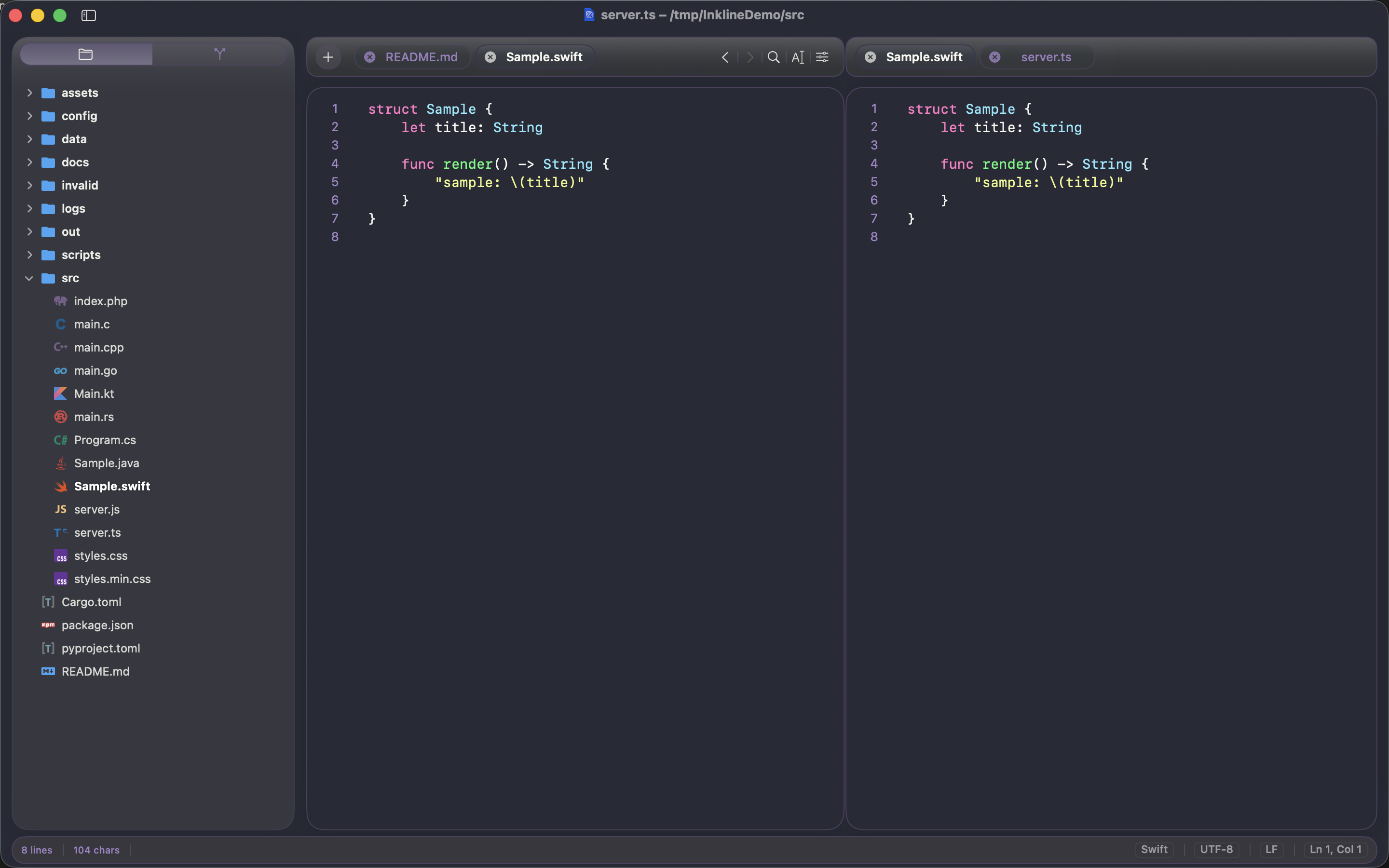The image size is (1389, 868).
Task: Switch to the file browser sidebar tab
Action: tap(86, 54)
